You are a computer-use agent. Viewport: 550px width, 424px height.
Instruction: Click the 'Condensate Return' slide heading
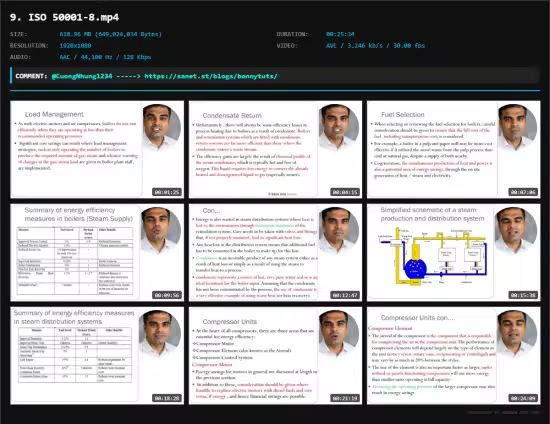(x=232, y=116)
